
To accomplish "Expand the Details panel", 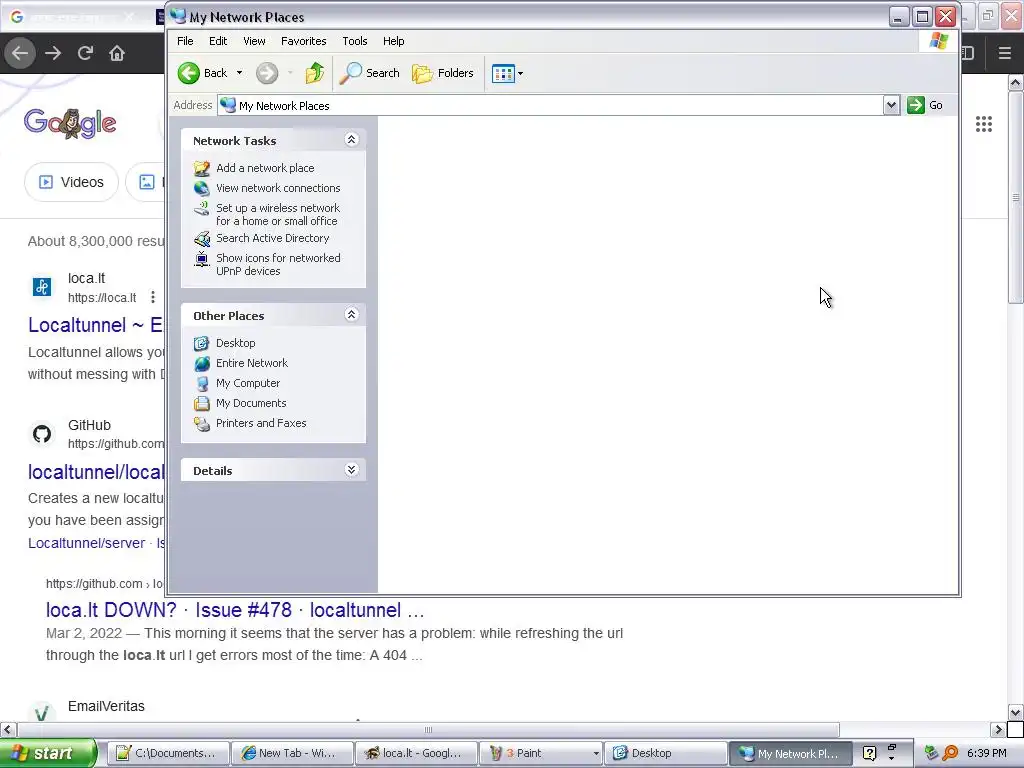I will pyautogui.click(x=351, y=470).
